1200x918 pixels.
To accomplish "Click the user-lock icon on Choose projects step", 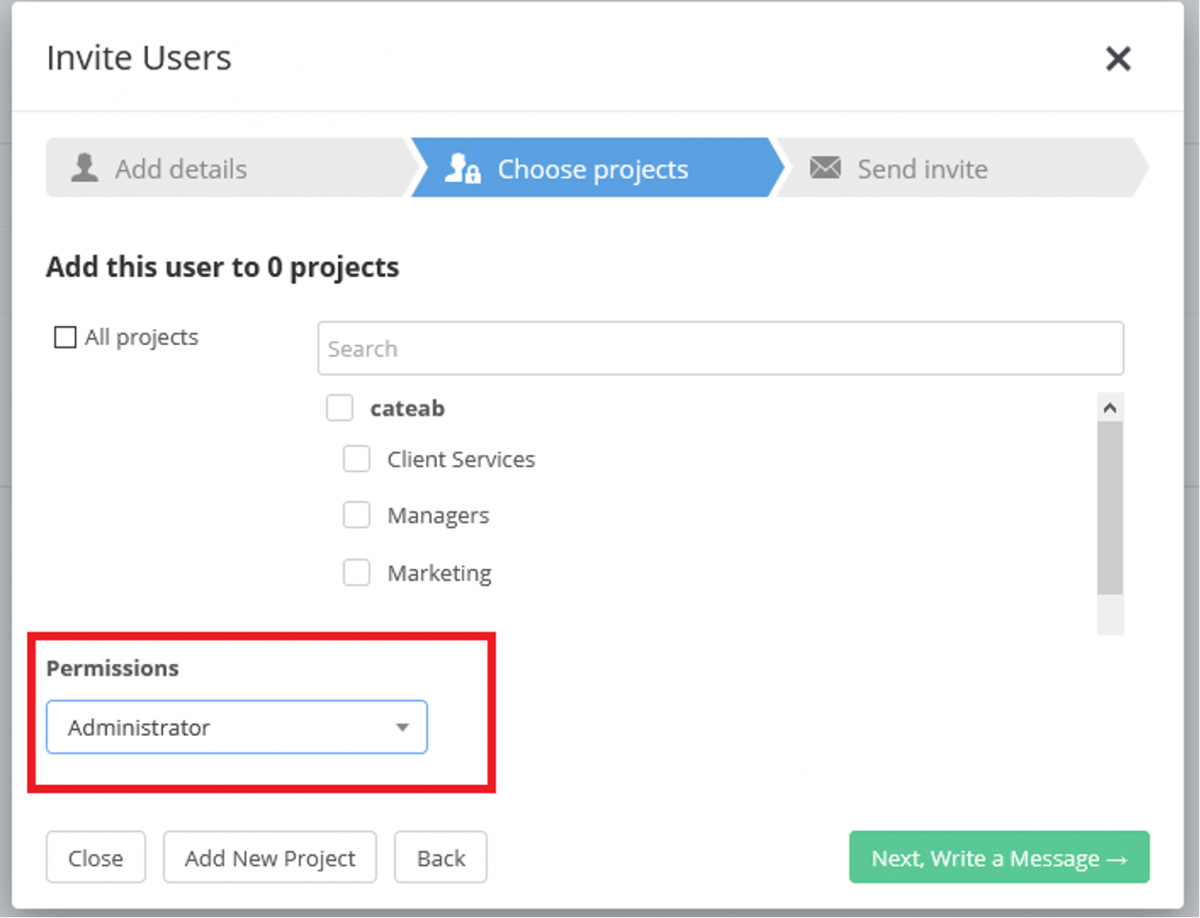I will (462, 168).
